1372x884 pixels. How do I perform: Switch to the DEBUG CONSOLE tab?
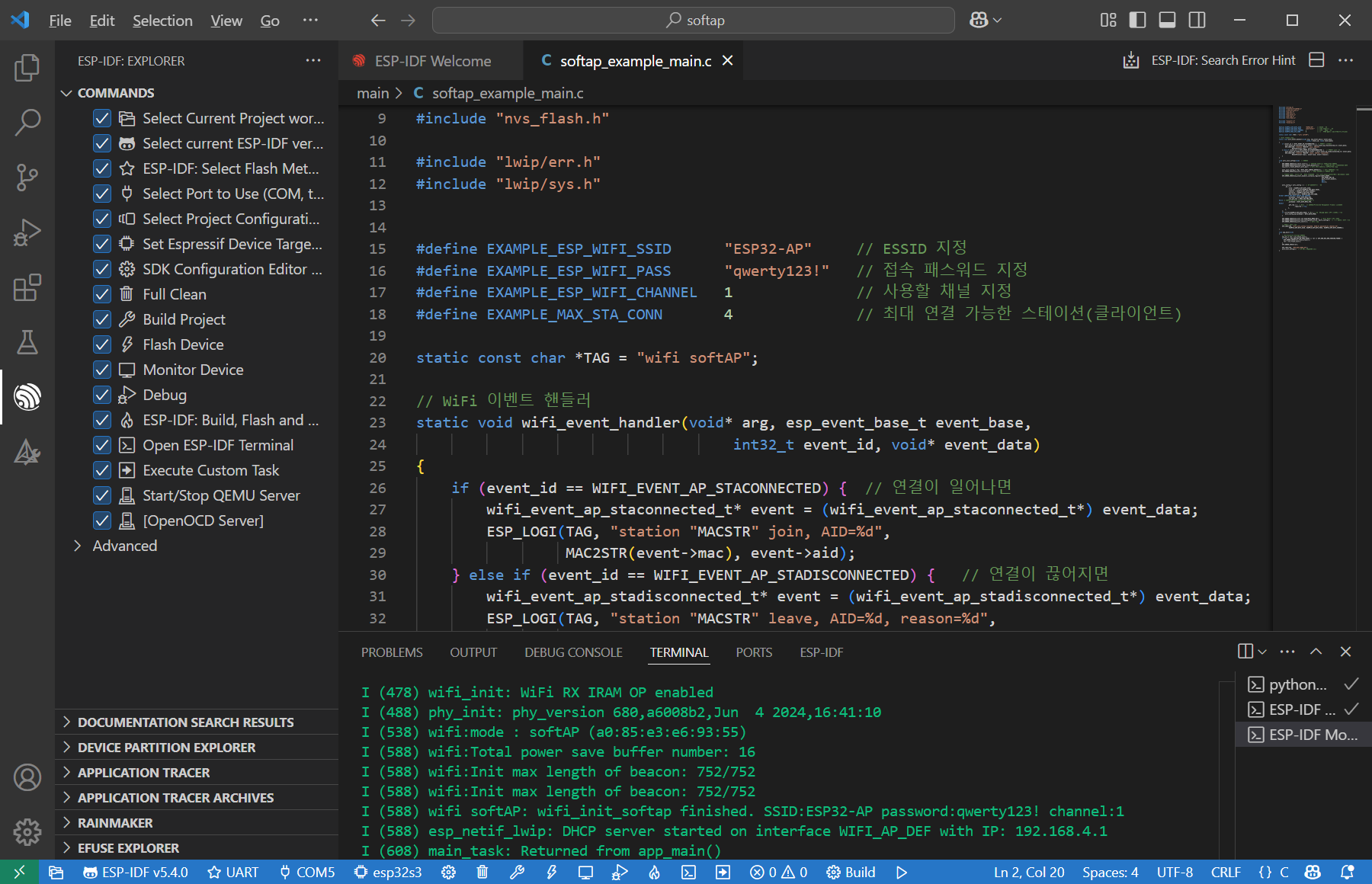573,652
